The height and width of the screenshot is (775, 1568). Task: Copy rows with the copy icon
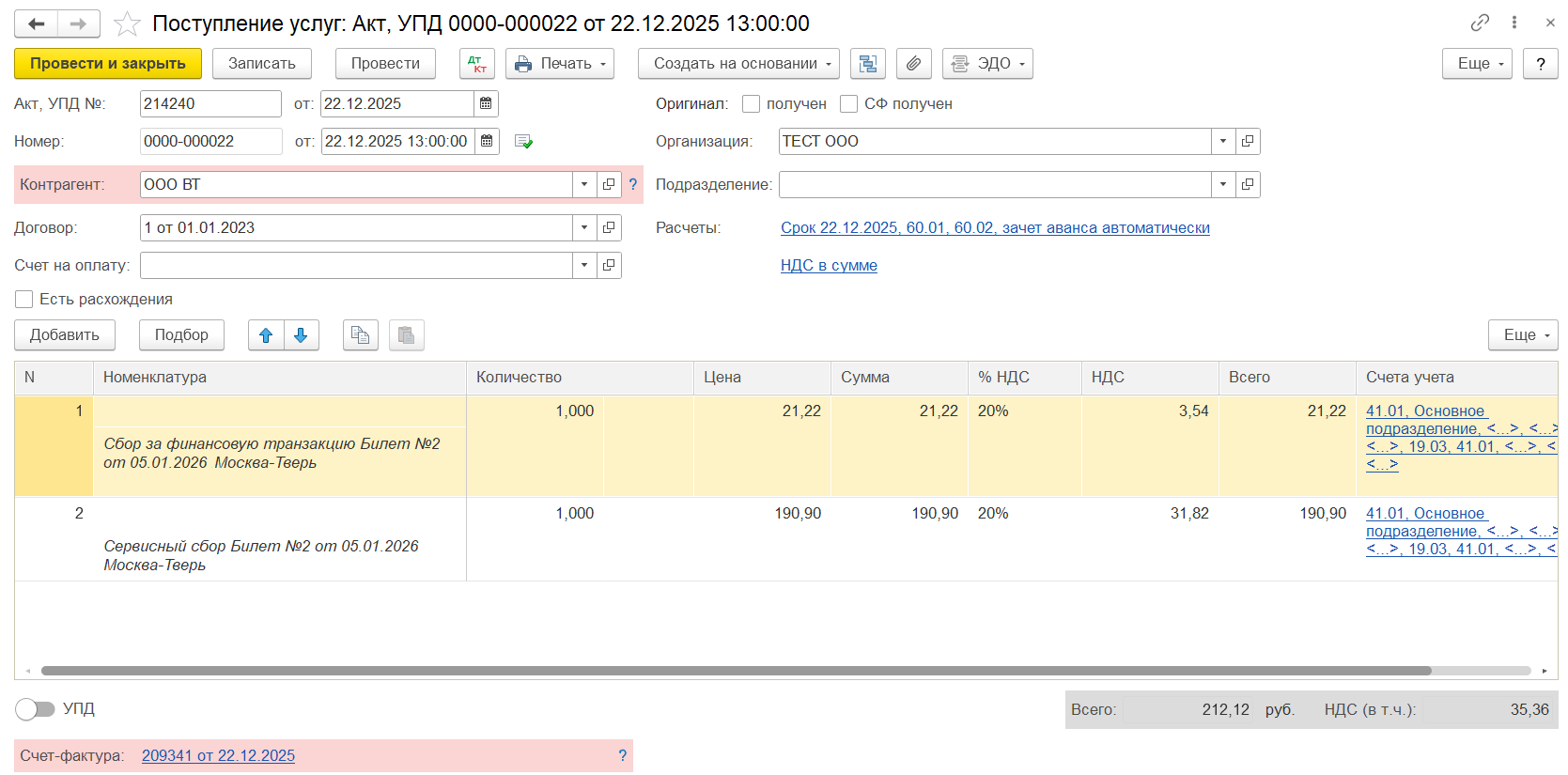[361, 335]
